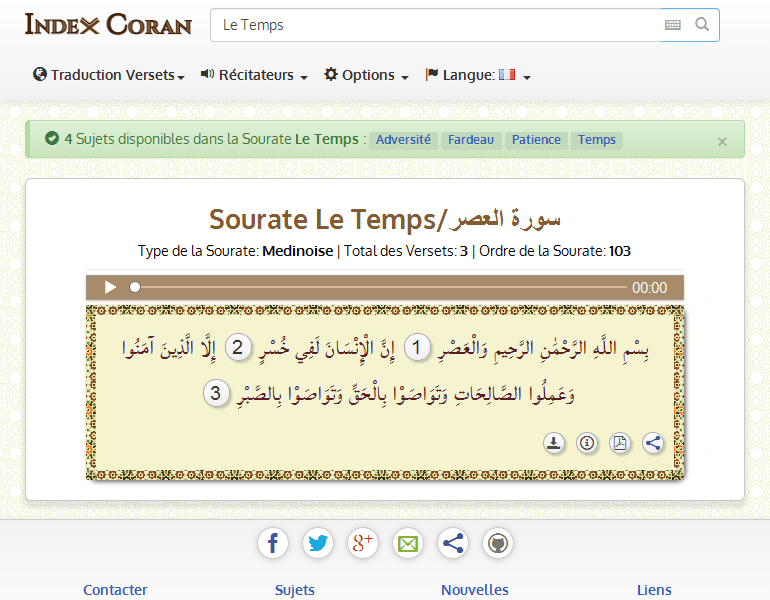Play the sourate audio
The image size is (770, 600).
[x=110, y=287]
